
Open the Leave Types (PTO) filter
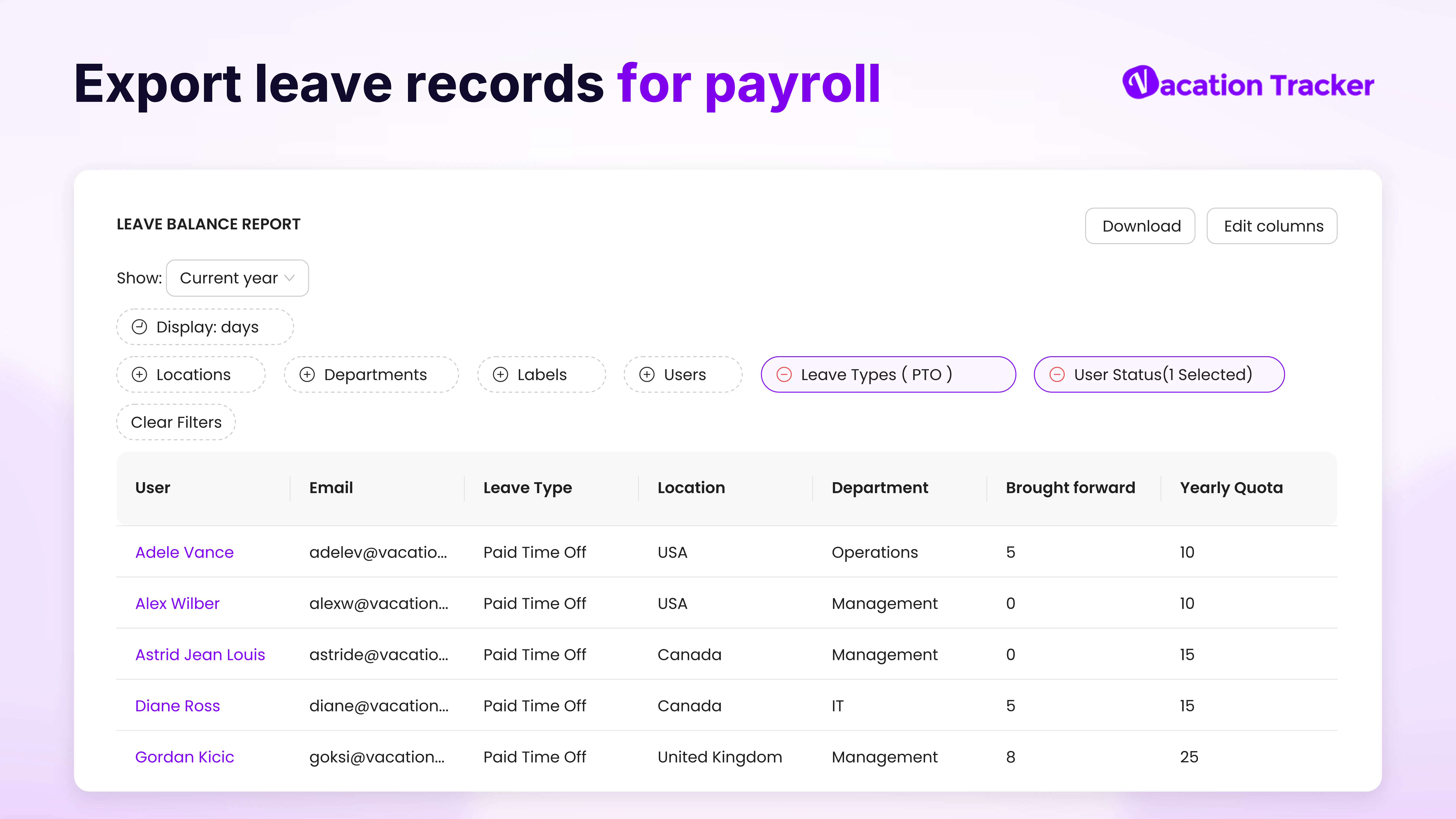[888, 374]
